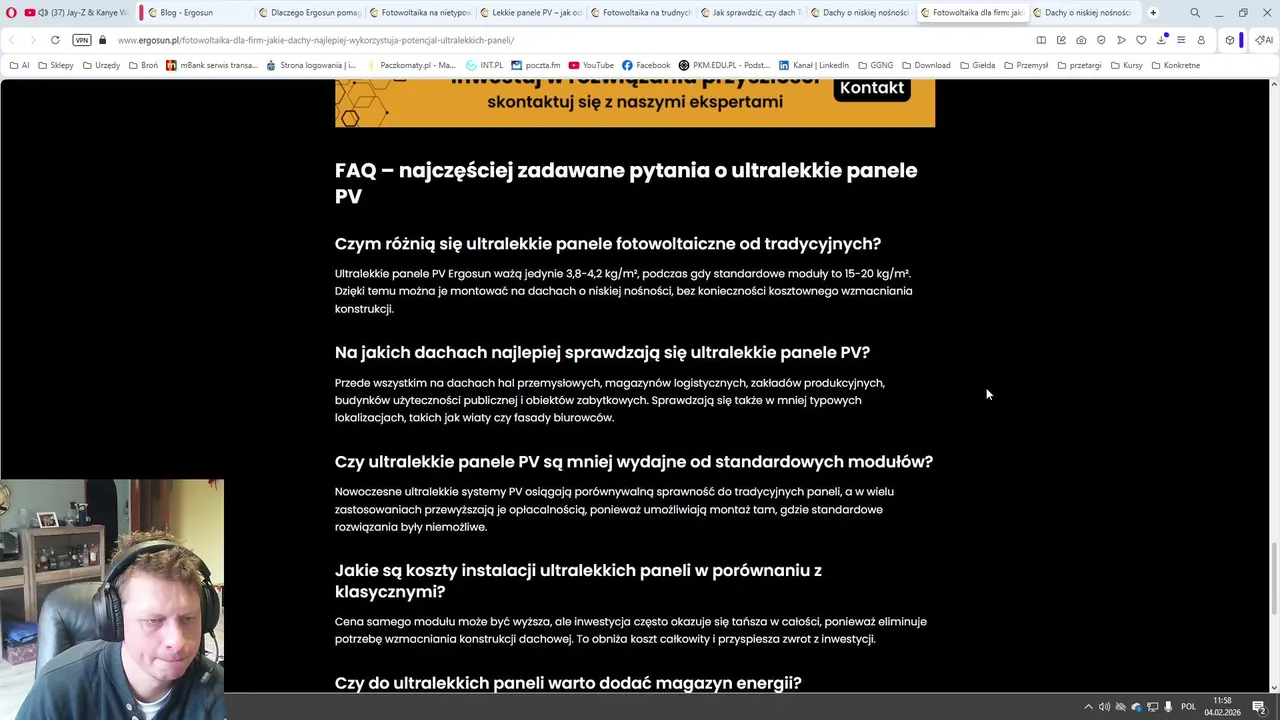
Task: Open the profile account icon
Action: pyautogui.click(x=1201, y=40)
